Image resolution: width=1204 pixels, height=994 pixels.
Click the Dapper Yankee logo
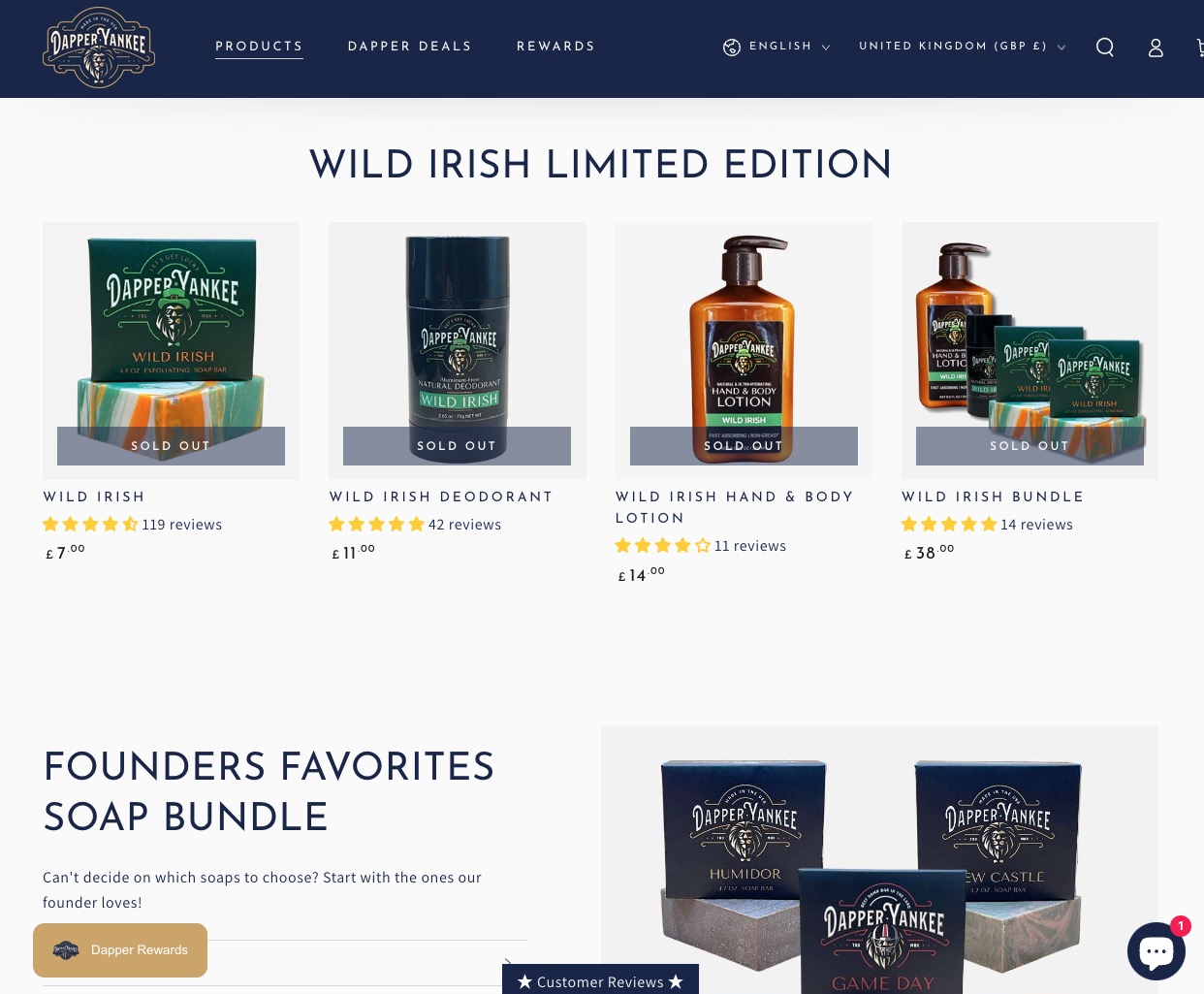click(99, 48)
